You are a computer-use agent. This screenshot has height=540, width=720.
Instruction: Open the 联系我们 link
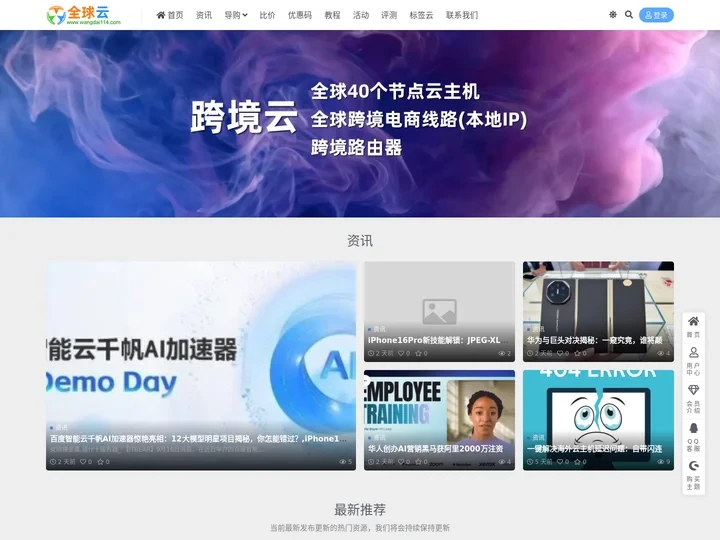click(x=462, y=15)
